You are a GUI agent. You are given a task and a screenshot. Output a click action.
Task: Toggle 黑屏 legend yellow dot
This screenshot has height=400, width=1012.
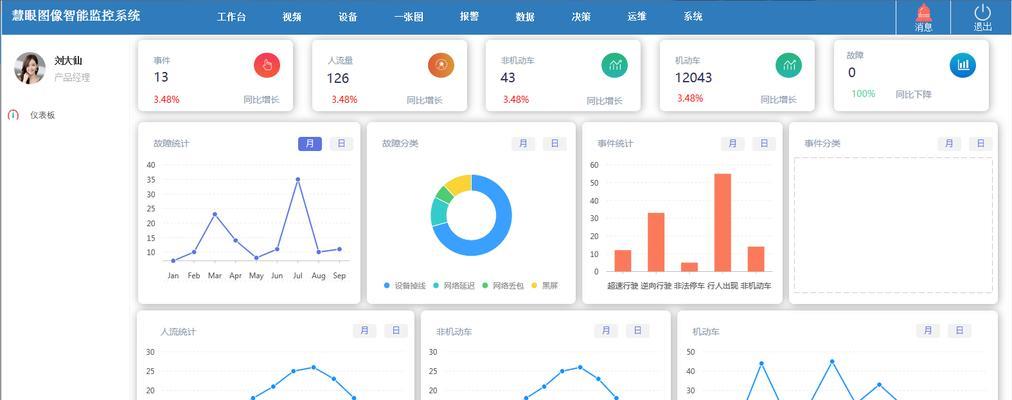(534, 285)
